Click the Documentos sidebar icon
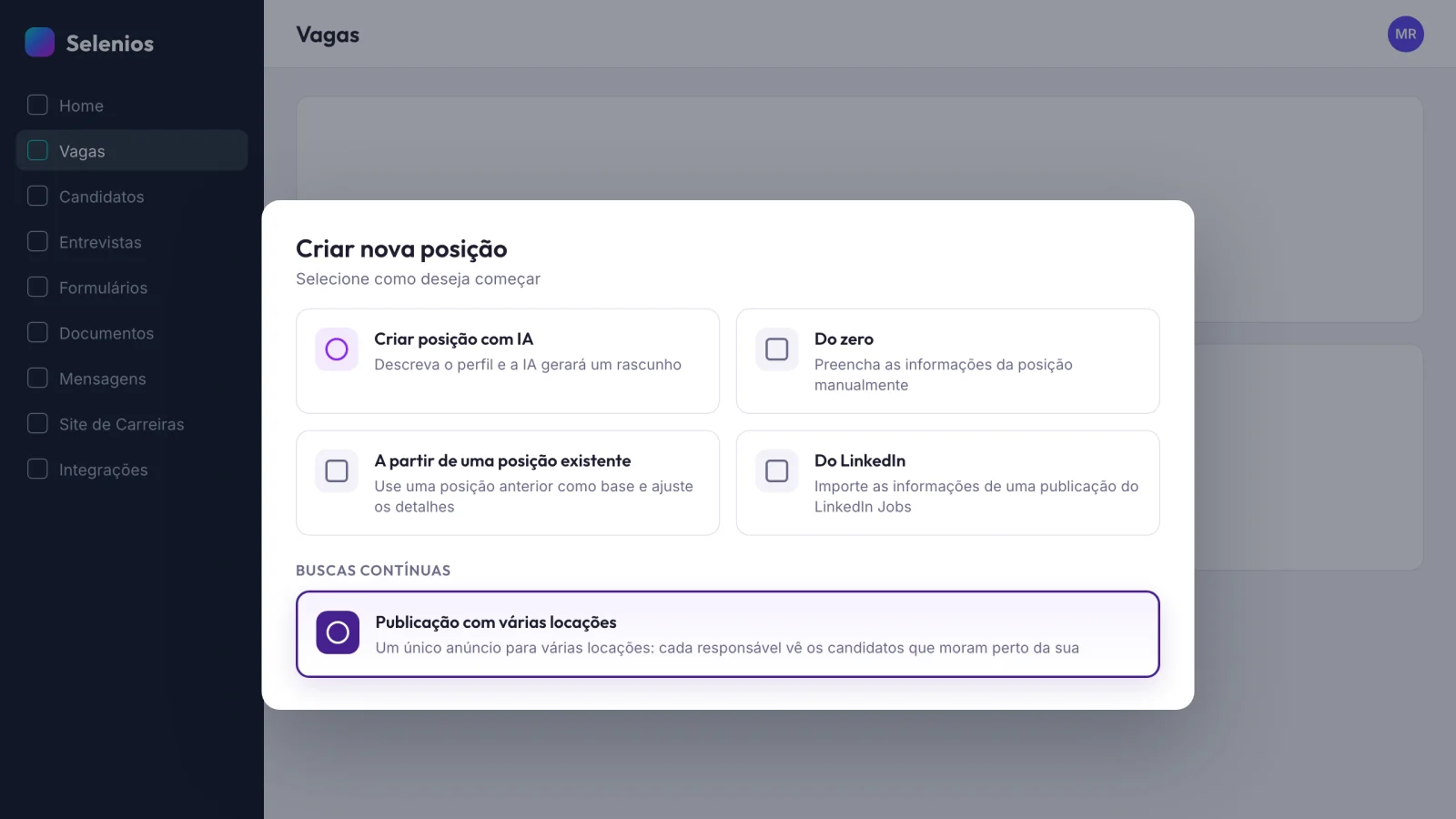The height and width of the screenshot is (819, 1456). [37, 332]
